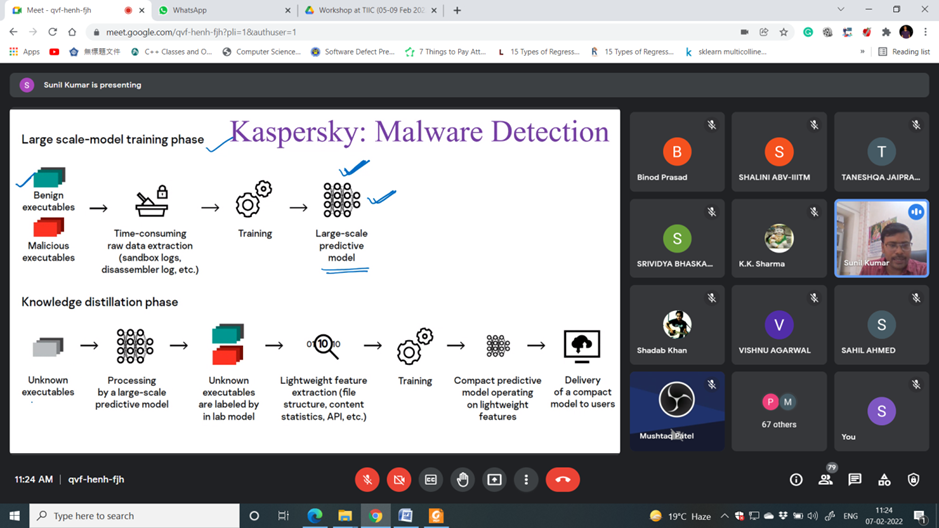Expand the hidden bookmarks overflow chevron
The width and height of the screenshot is (939, 528).
pyautogui.click(x=862, y=52)
